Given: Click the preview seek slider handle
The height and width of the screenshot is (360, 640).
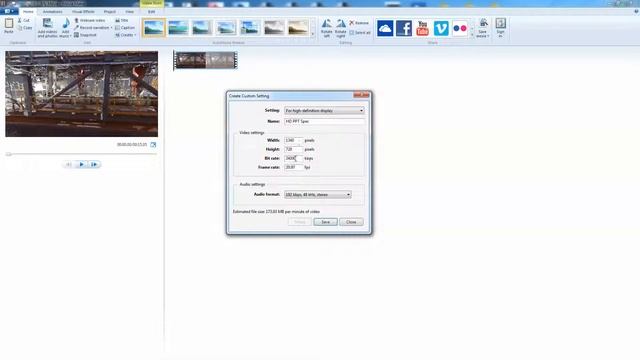Looking at the screenshot, I should coord(9,154).
